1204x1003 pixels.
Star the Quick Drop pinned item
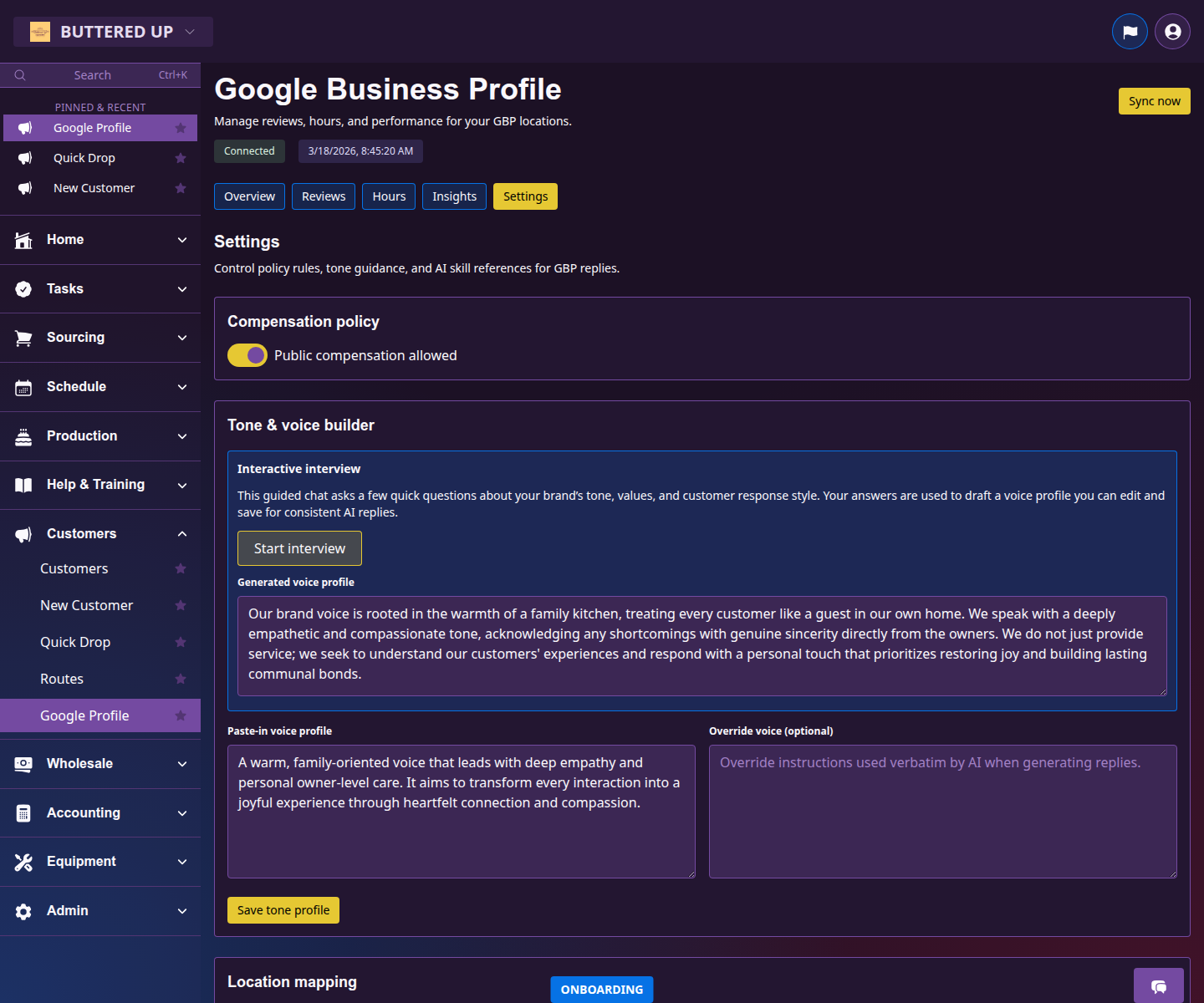click(181, 157)
